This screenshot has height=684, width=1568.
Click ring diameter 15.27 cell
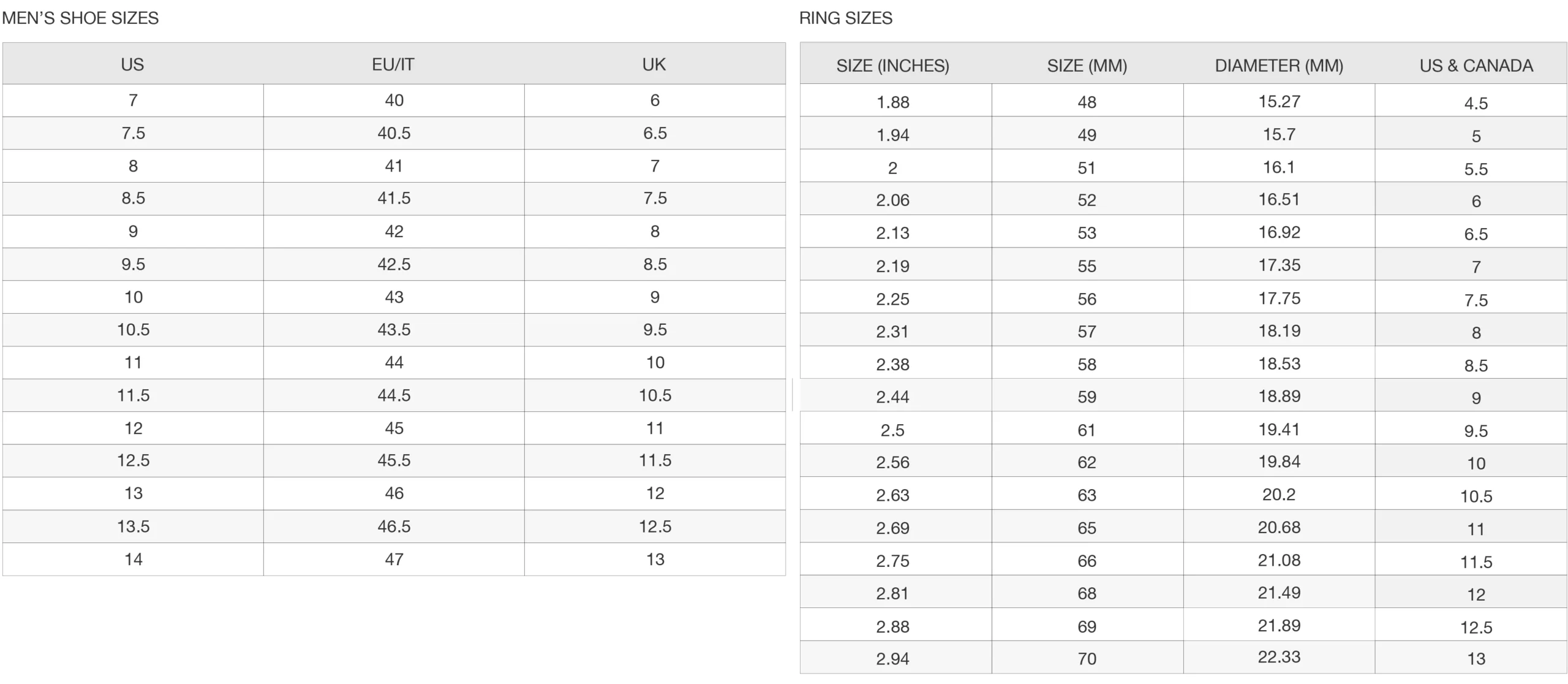tap(1279, 101)
